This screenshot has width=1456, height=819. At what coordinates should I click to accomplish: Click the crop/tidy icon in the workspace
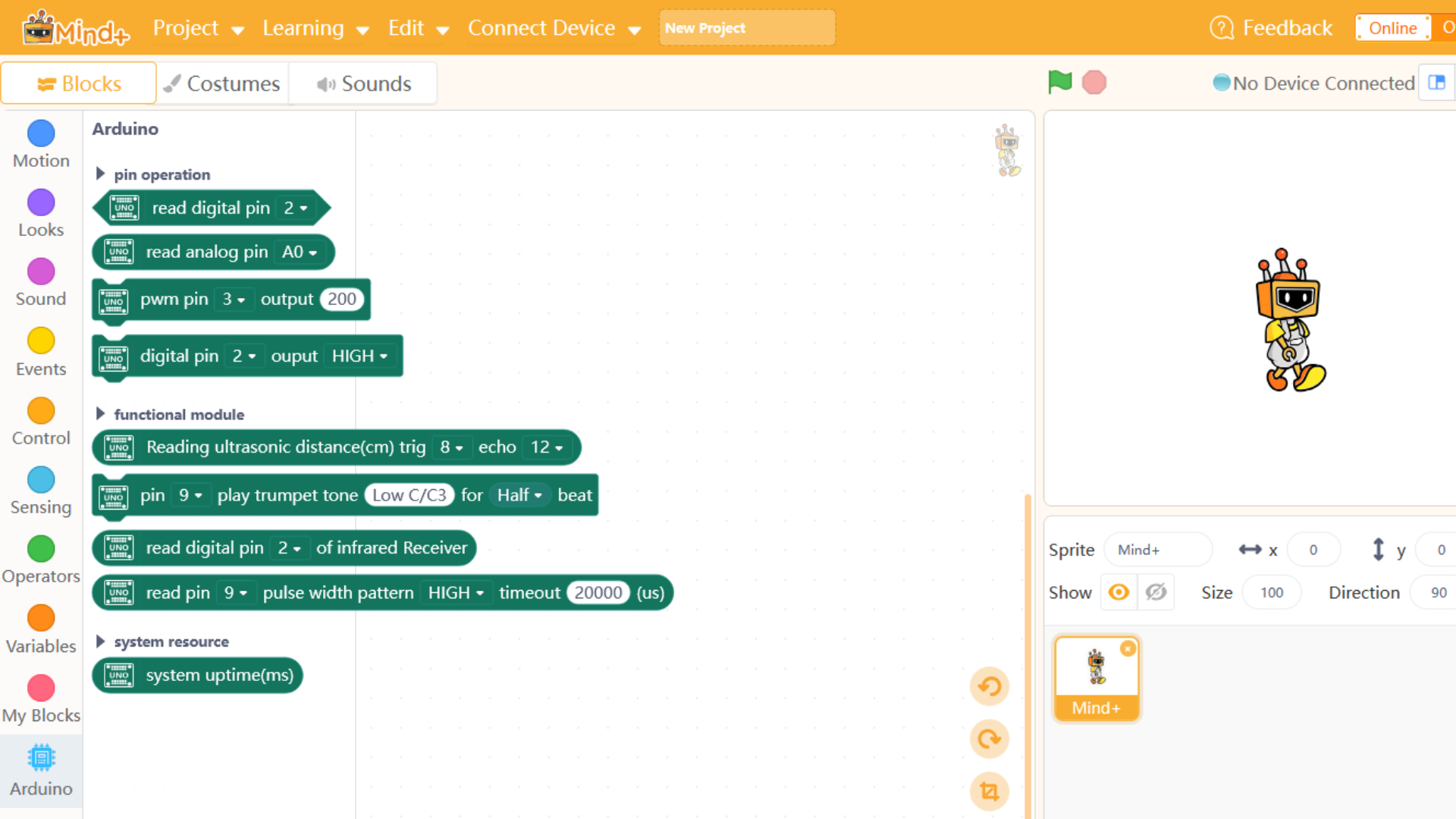(990, 792)
